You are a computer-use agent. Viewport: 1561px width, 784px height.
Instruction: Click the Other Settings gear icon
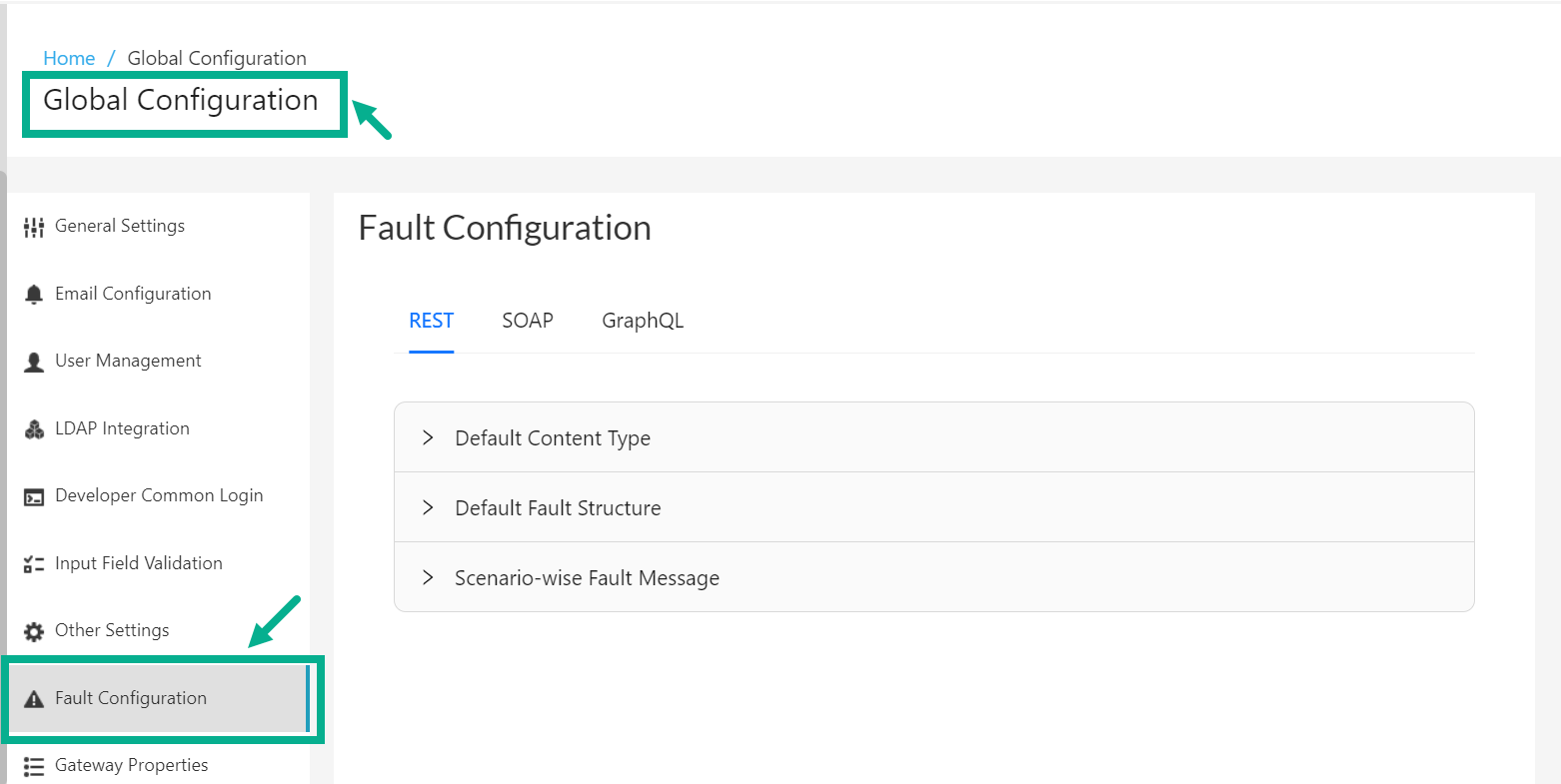33,629
